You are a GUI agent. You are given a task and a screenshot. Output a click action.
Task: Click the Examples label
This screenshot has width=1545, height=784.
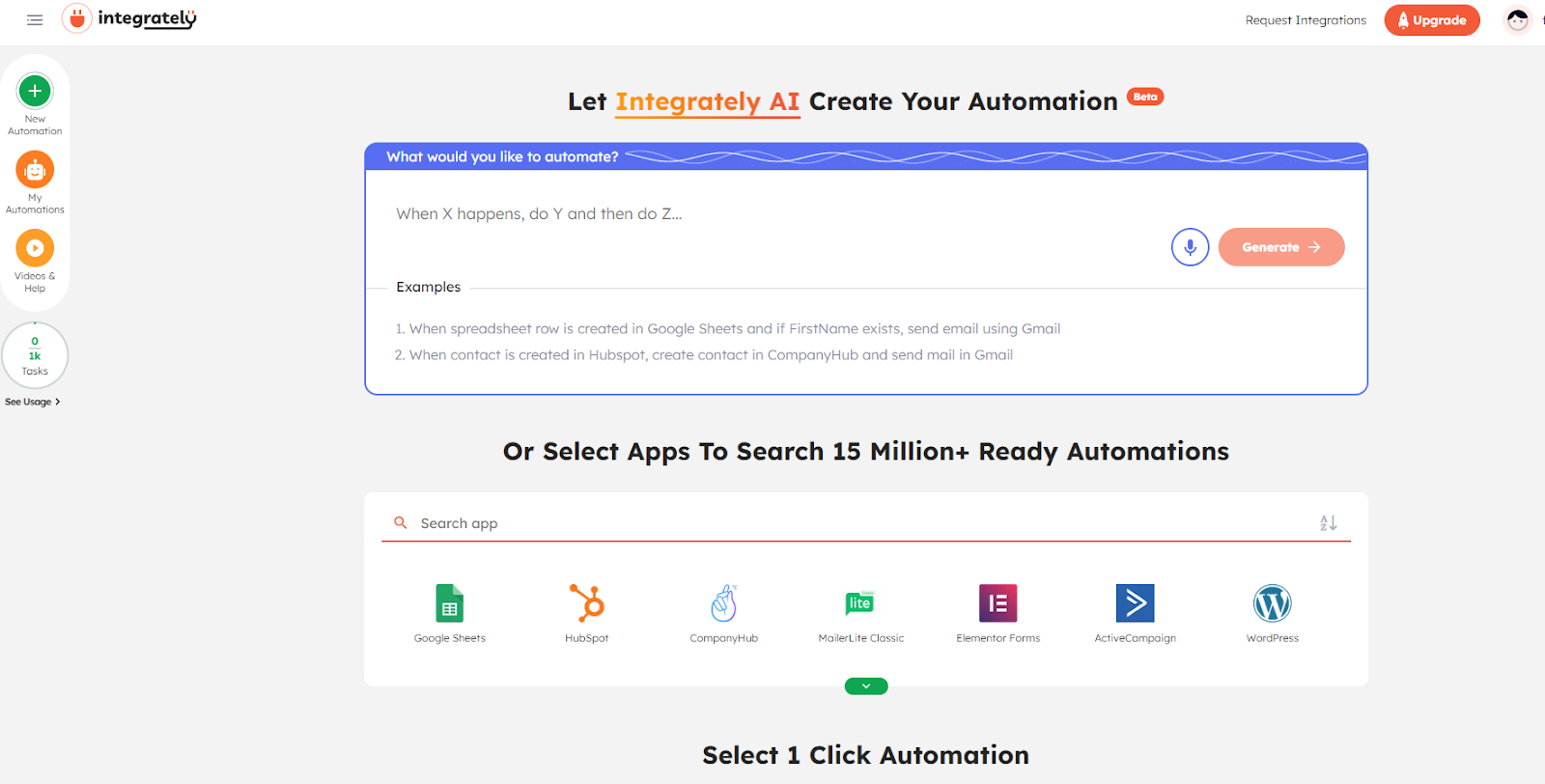[x=429, y=287]
